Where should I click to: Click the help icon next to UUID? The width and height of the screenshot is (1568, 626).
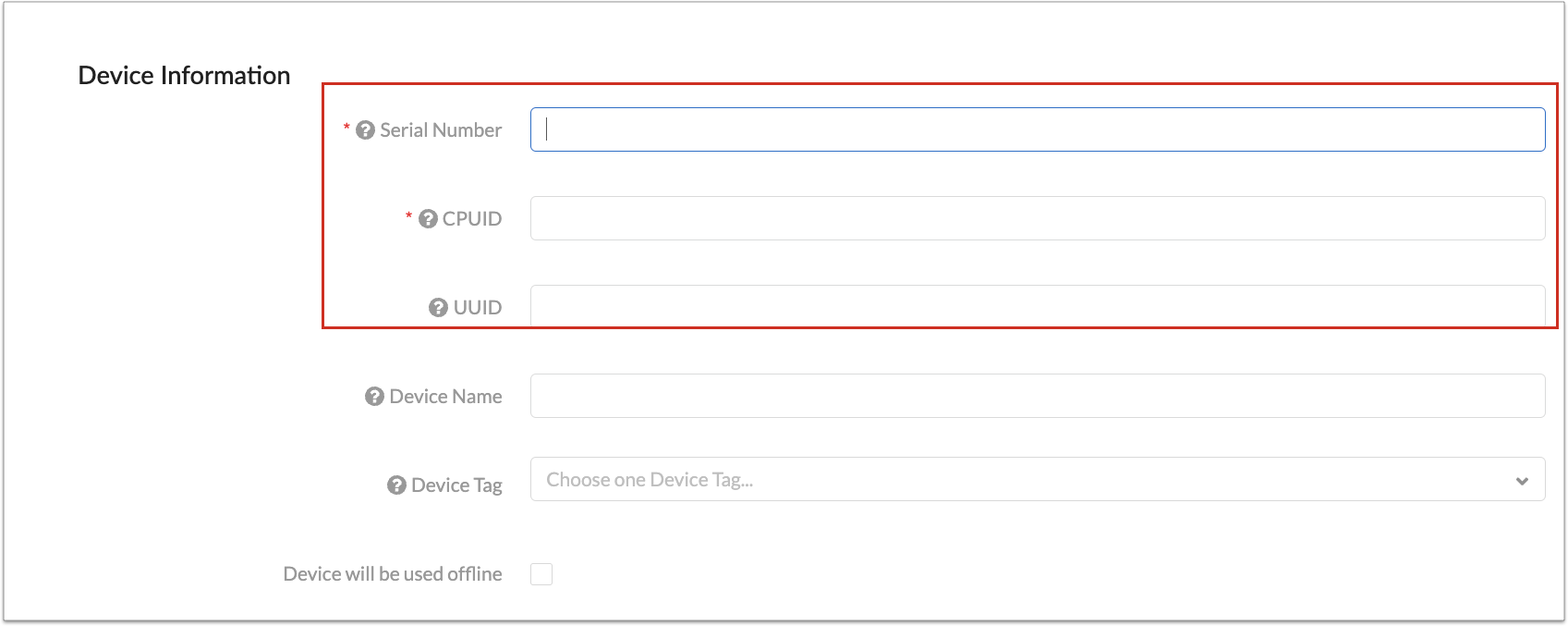(x=438, y=308)
